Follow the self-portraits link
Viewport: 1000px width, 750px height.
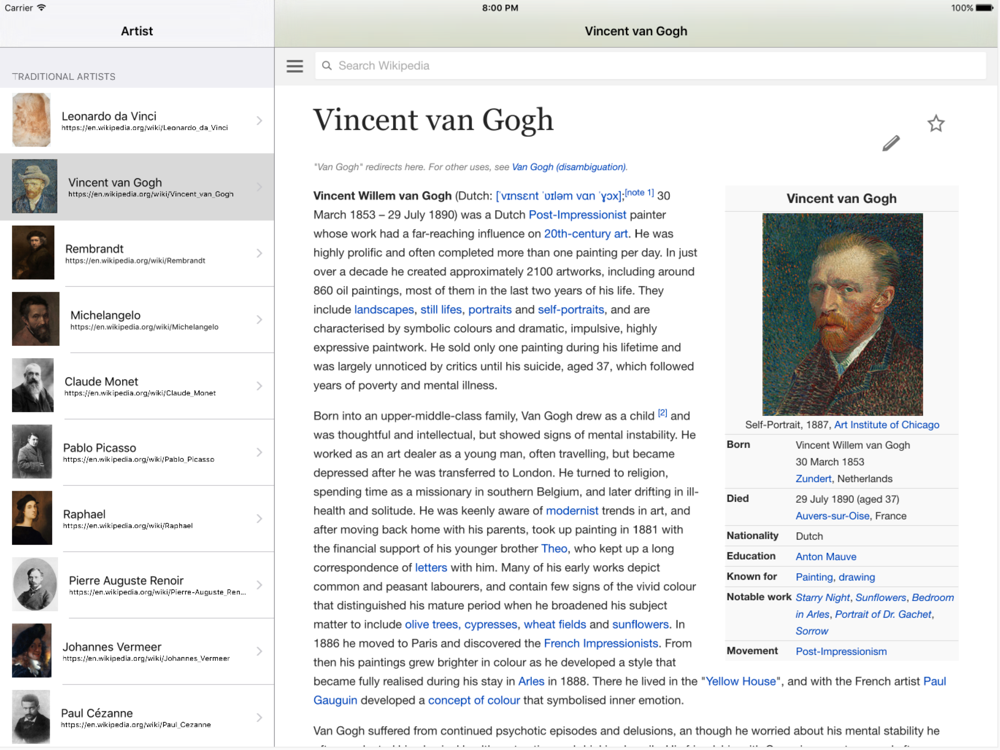pyautogui.click(x=571, y=310)
